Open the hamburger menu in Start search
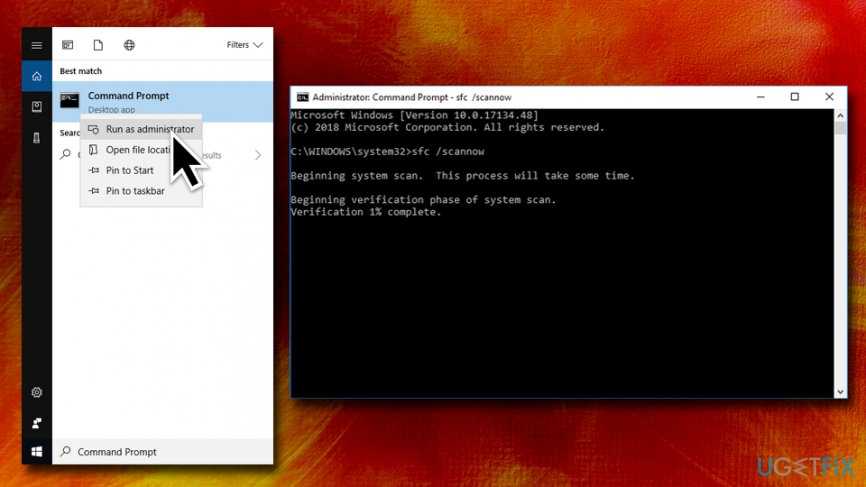 [36, 45]
